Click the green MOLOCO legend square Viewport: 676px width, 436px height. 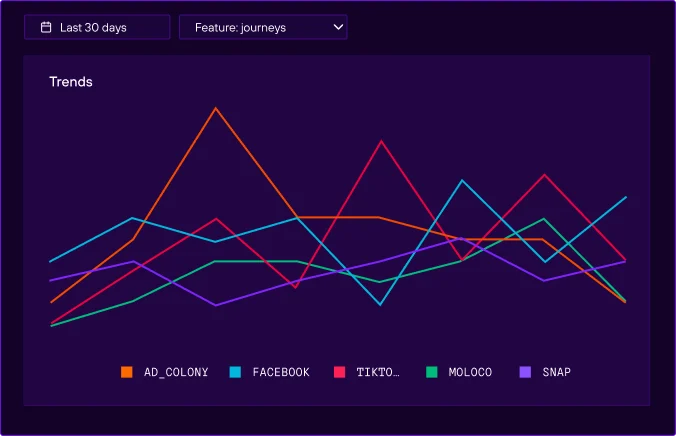pyautogui.click(x=432, y=372)
